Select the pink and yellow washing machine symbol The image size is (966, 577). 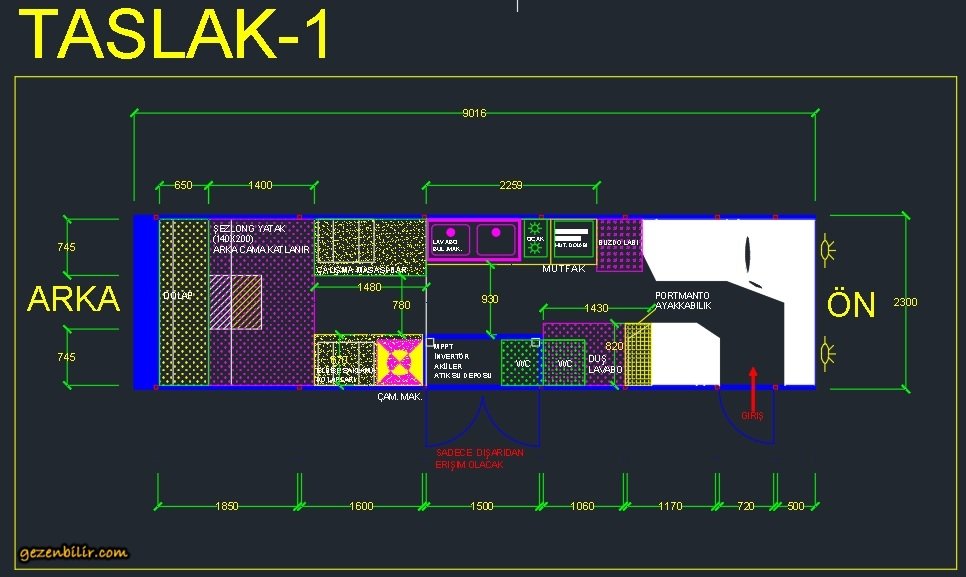pos(398,361)
